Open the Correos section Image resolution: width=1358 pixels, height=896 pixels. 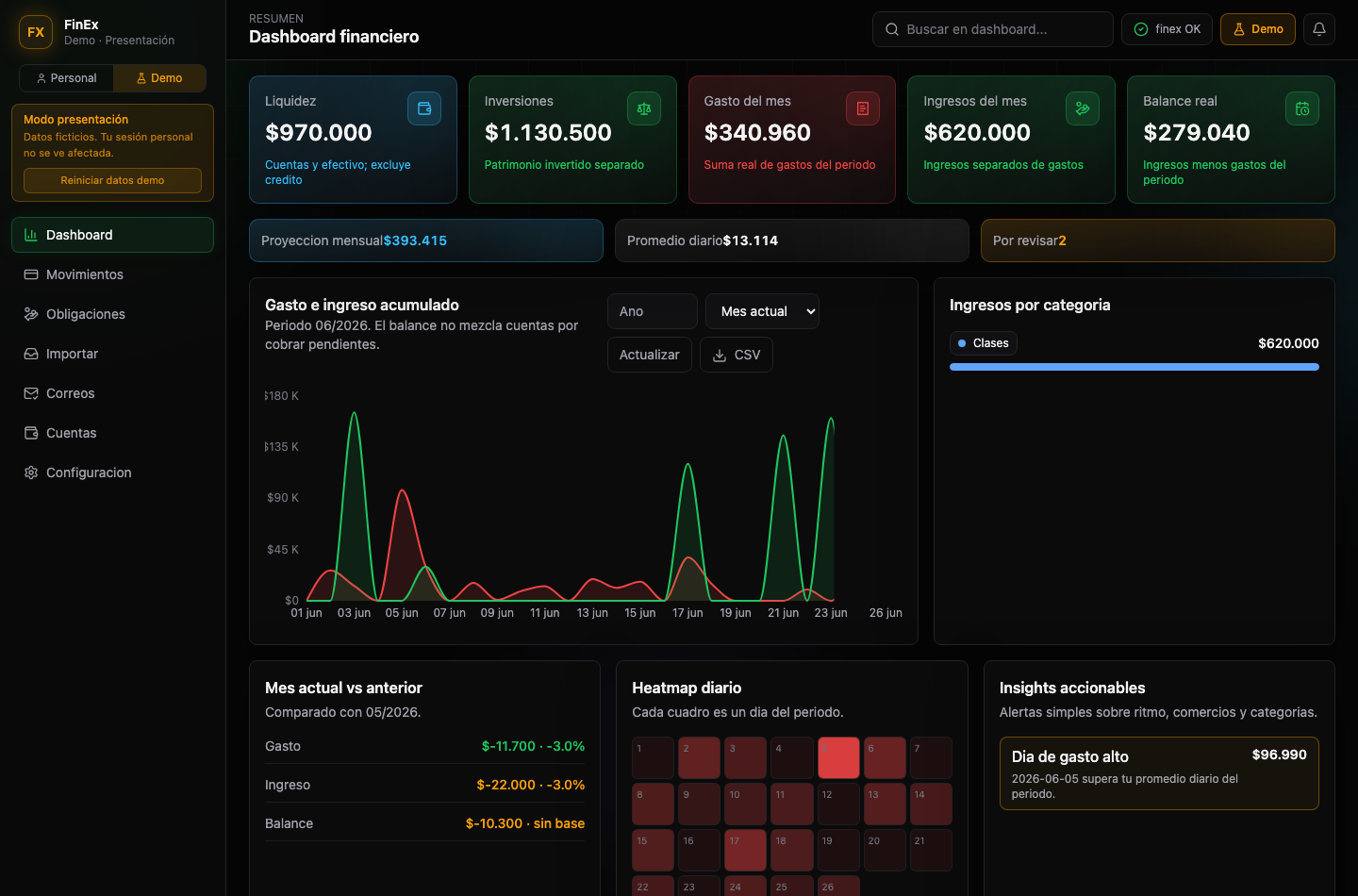coord(112,393)
